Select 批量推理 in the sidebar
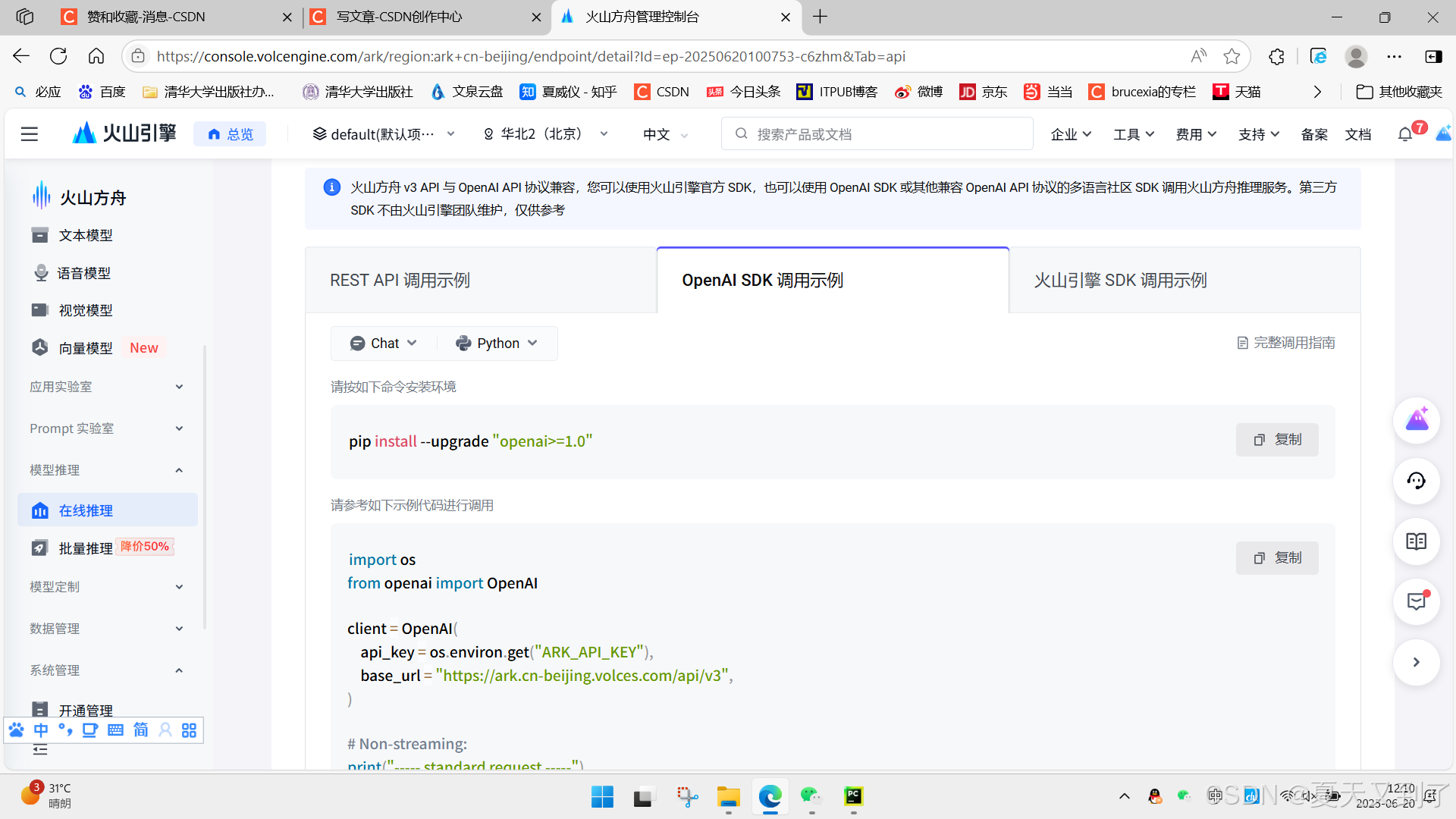 pyautogui.click(x=86, y=548)
